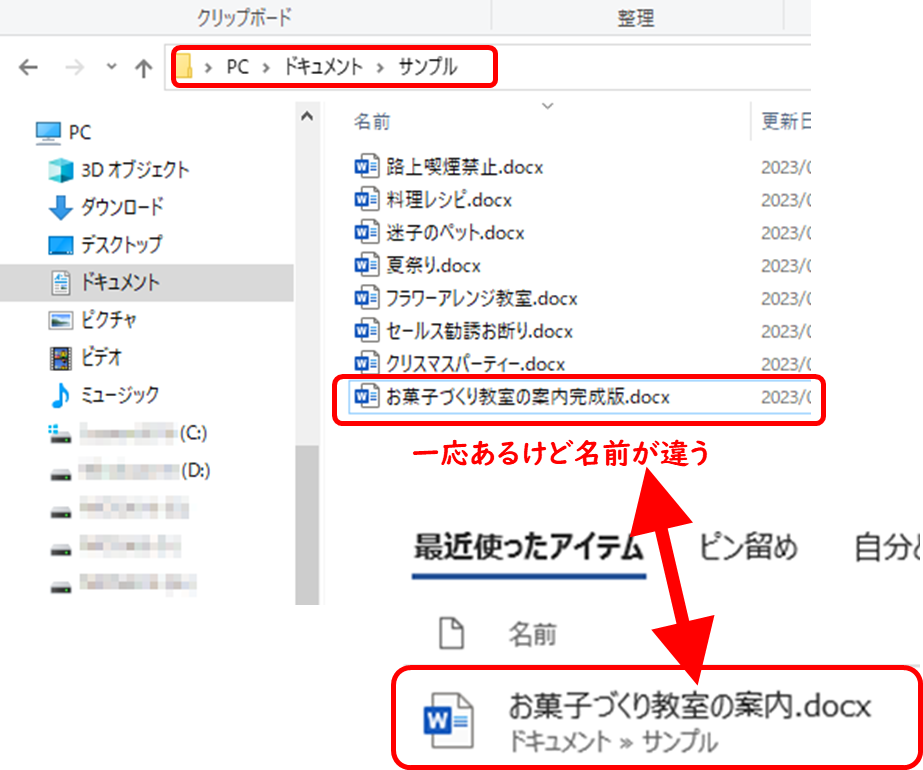This screenshot has width=923, height=770.
Task: Click Word icon of 夏祭り.docx
Action: tap(366, 266)
